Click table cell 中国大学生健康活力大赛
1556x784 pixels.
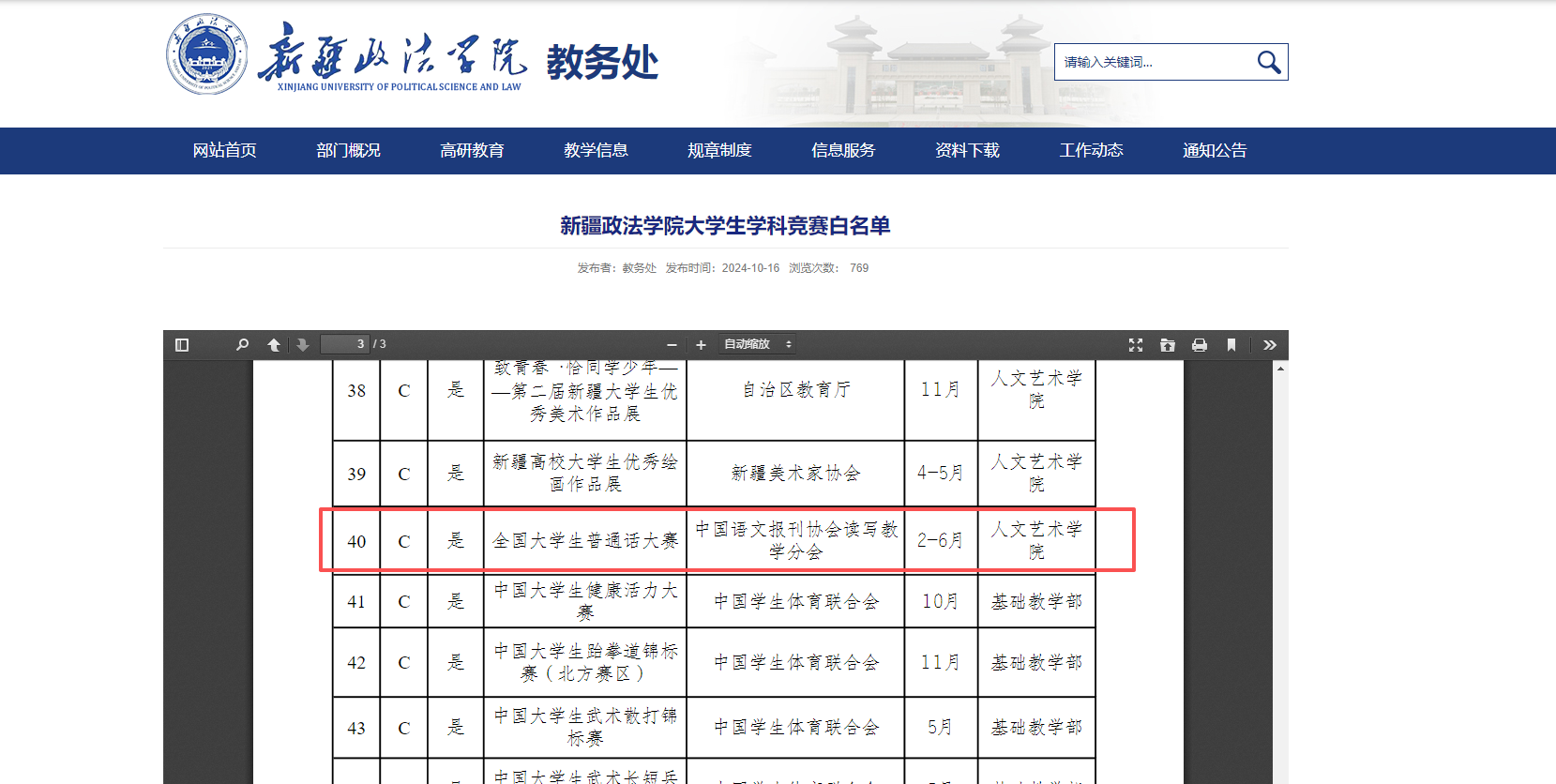click(585, 601)
